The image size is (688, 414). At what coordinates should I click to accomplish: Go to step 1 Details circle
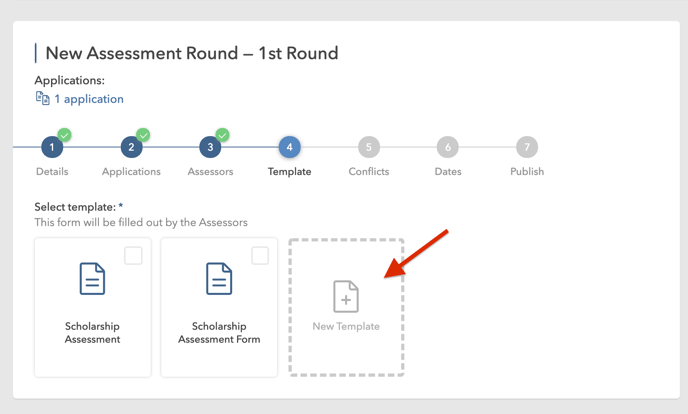click(52, 147)
